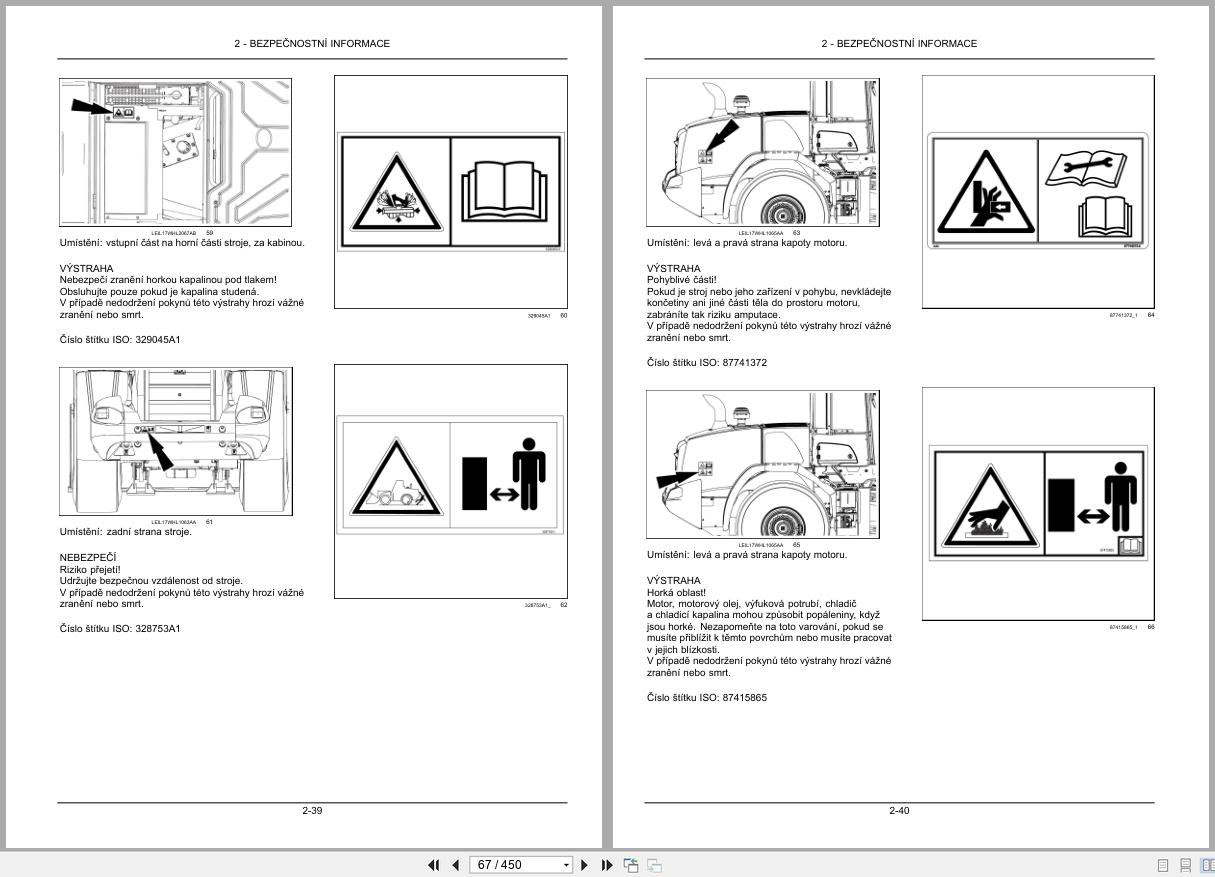Viewport: 1215px width, 877px height.
Task: Click 'Umístění: zadní strana stroje.' text
Action: point(126,532)
